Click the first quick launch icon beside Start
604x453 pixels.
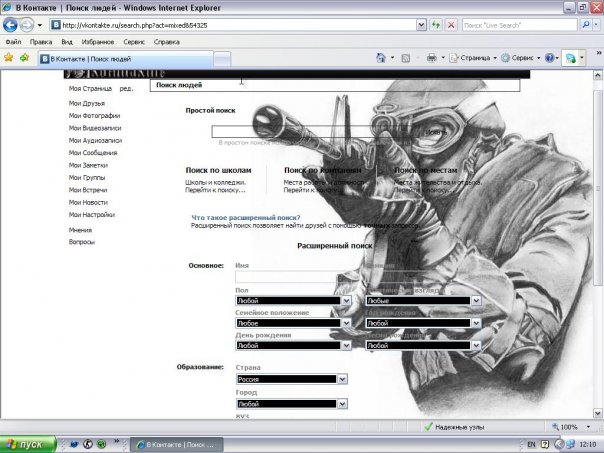[x=74, y=444]
